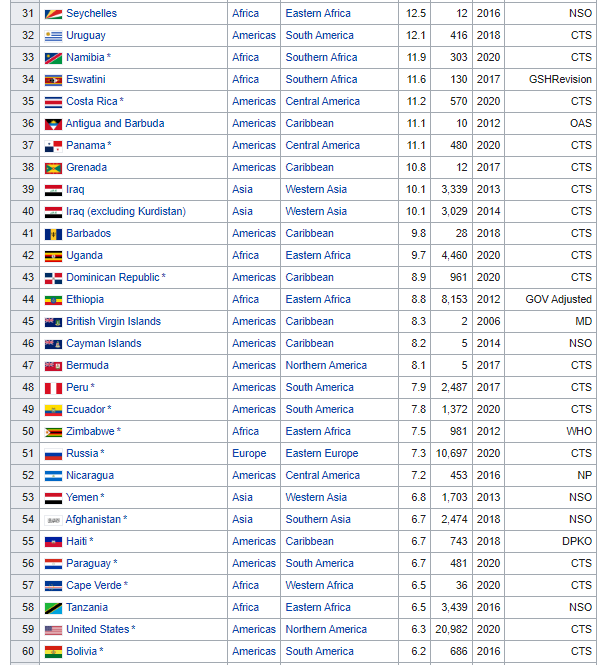The height and width of the screenshot is (665, 602).
Task: Click the Dominican Republic flag icon
Action: click(53, 278)
